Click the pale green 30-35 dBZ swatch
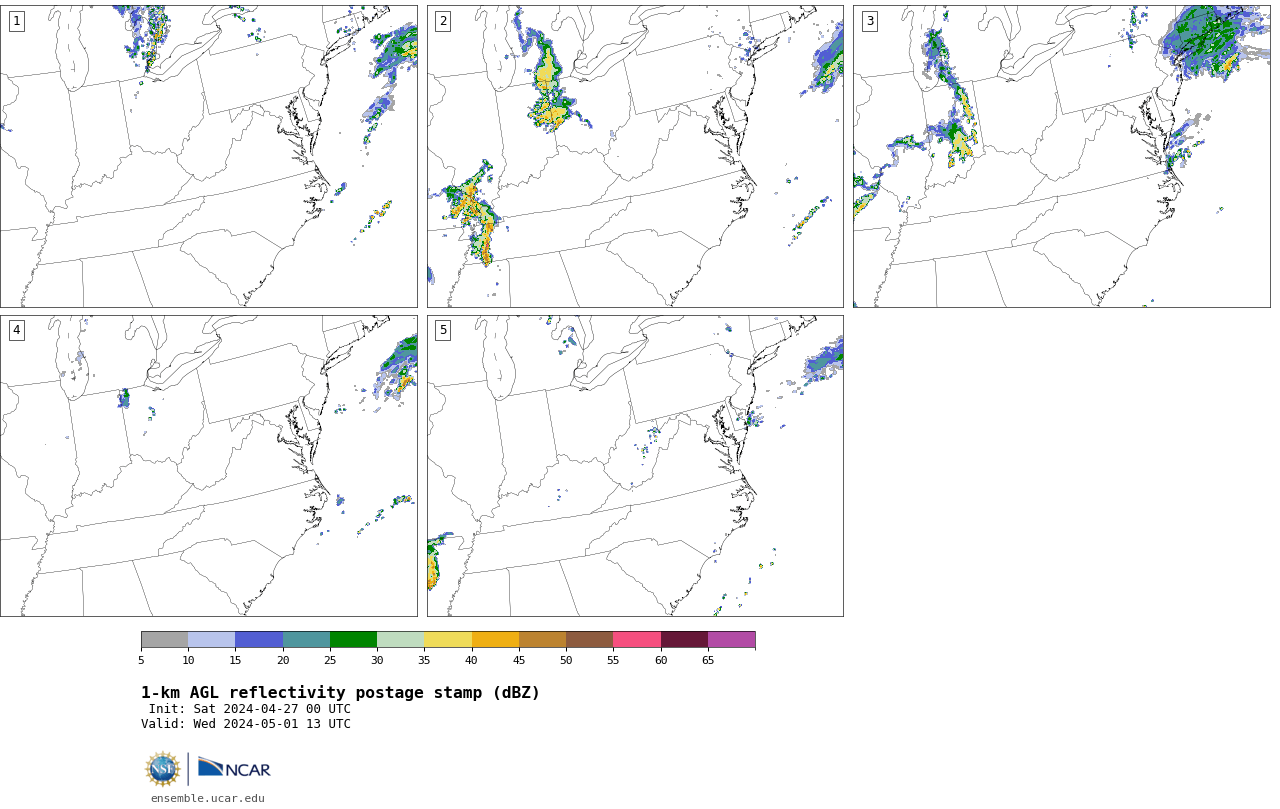The width and height of the screenshot is (1280, 809). click(401, 640)
